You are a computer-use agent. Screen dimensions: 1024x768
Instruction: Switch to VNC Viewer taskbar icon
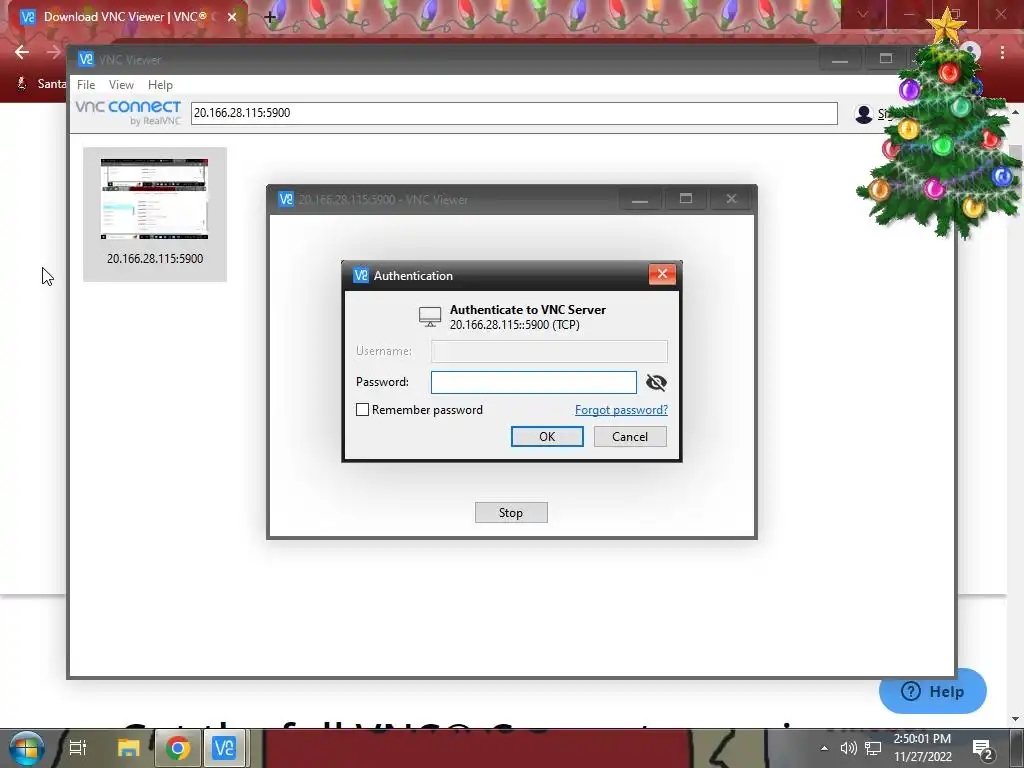point(224,748)
